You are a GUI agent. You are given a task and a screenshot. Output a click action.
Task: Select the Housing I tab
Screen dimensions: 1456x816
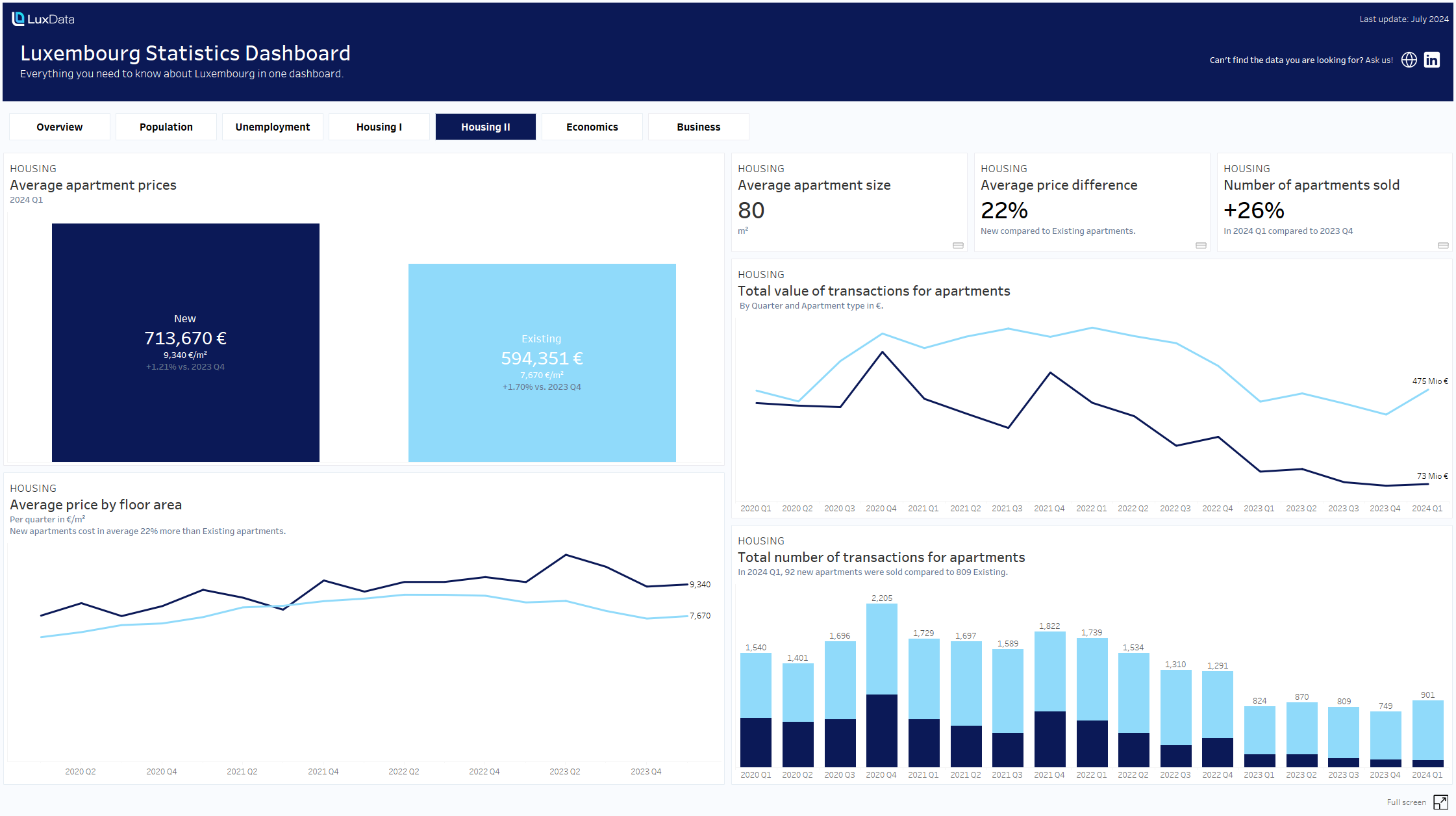point(379,127)
